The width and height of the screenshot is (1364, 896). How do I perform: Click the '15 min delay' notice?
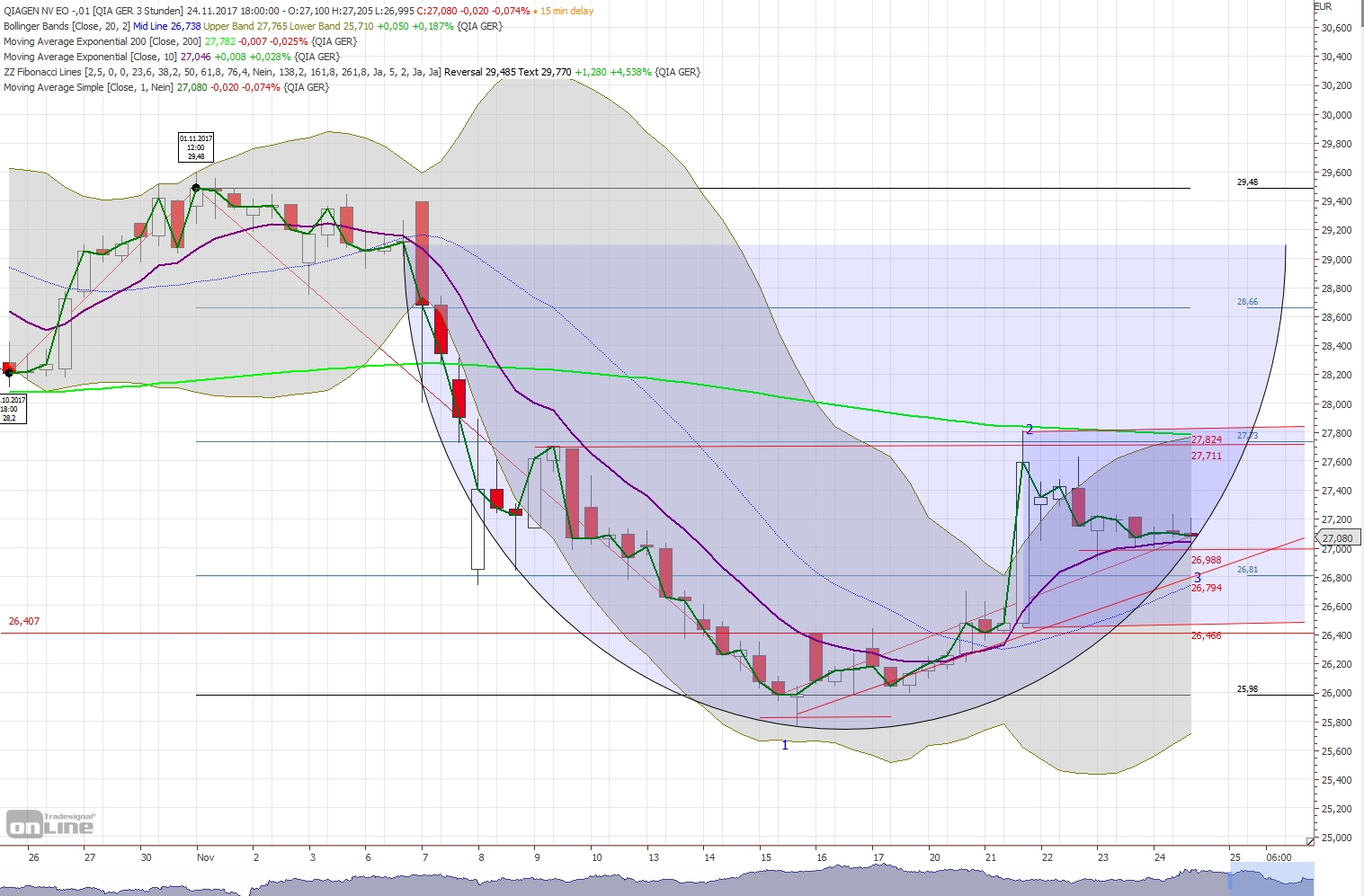pyautogui.click(x=566, y=11)
